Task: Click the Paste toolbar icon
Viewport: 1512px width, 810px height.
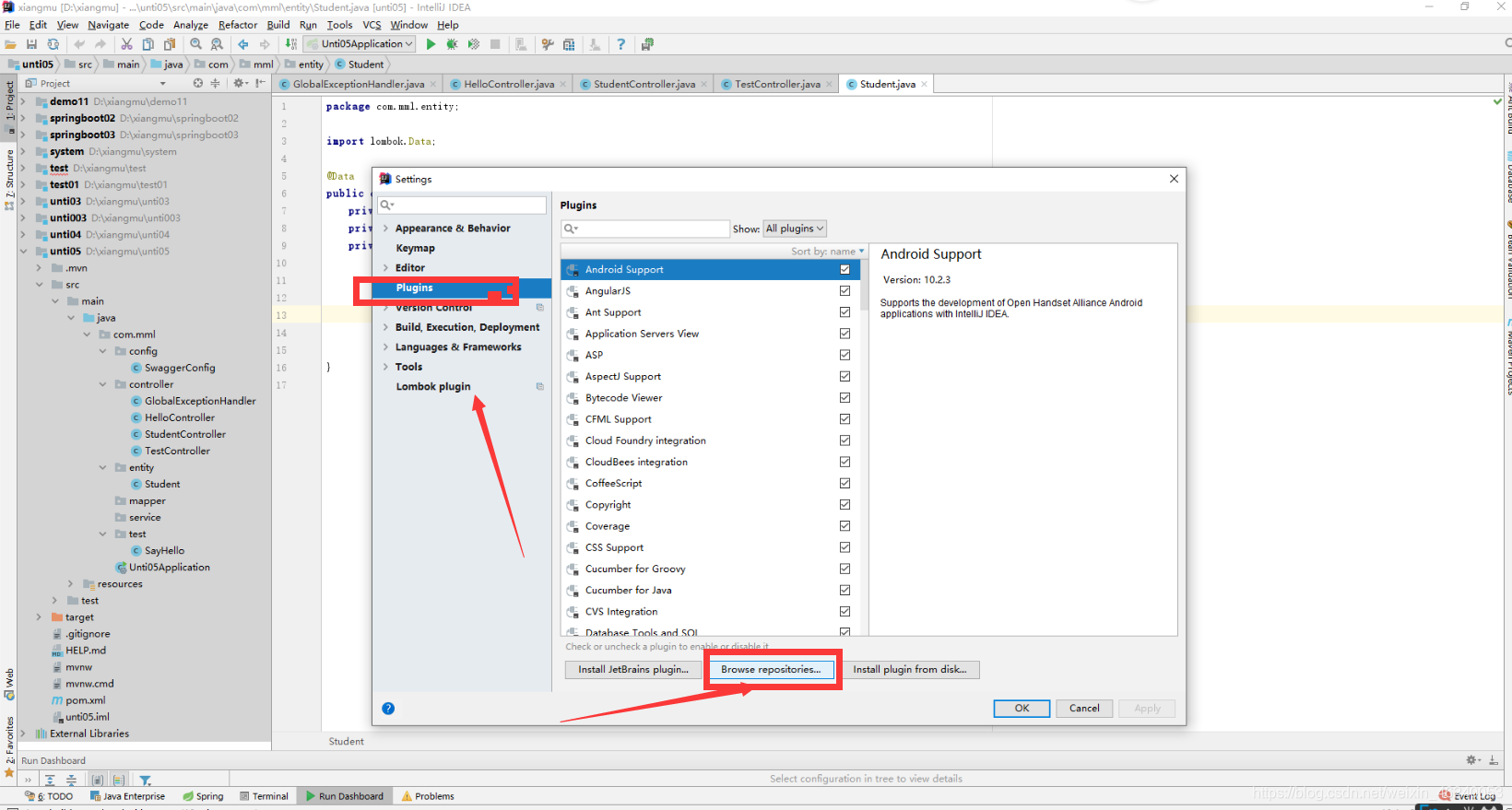Action: [x=170, y=44]
